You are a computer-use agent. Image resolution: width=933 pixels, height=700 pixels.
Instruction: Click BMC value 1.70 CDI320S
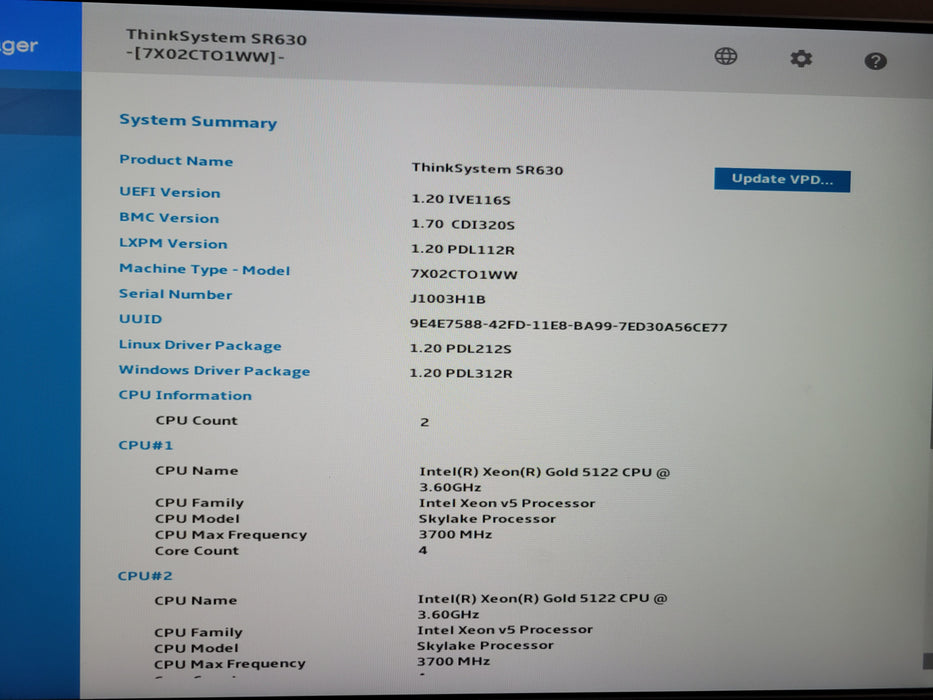(463, 224)
